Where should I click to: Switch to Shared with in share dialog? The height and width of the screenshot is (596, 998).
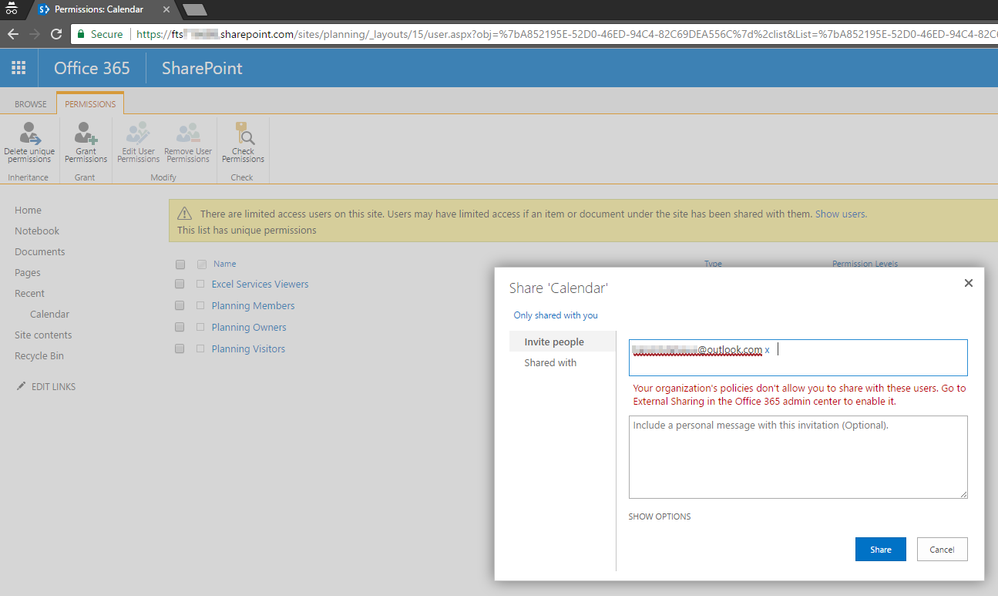(550, 362)
